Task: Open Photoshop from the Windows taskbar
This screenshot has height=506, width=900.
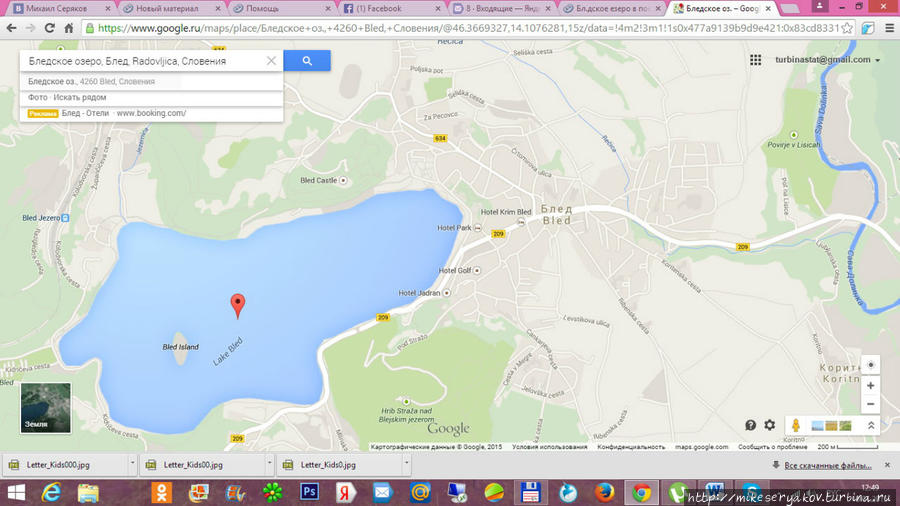Action: pyautogui.click(x=308, y=492)
